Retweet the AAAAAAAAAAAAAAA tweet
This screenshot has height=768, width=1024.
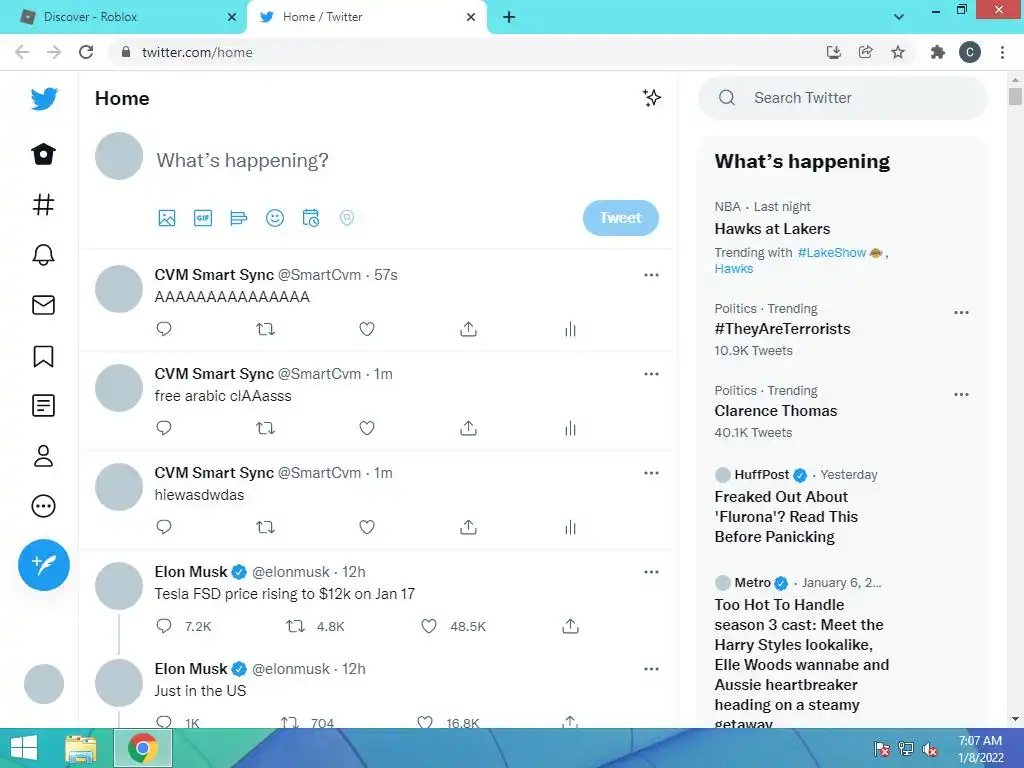265,329
